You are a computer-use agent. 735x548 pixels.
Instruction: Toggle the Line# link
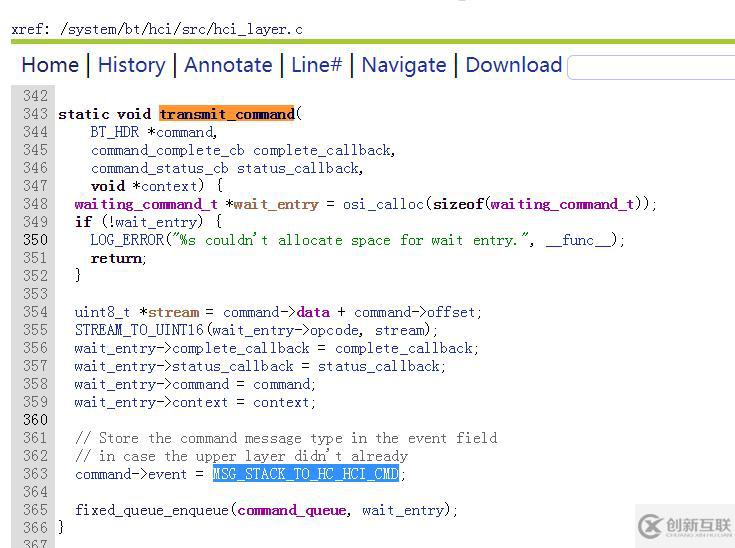316,65
